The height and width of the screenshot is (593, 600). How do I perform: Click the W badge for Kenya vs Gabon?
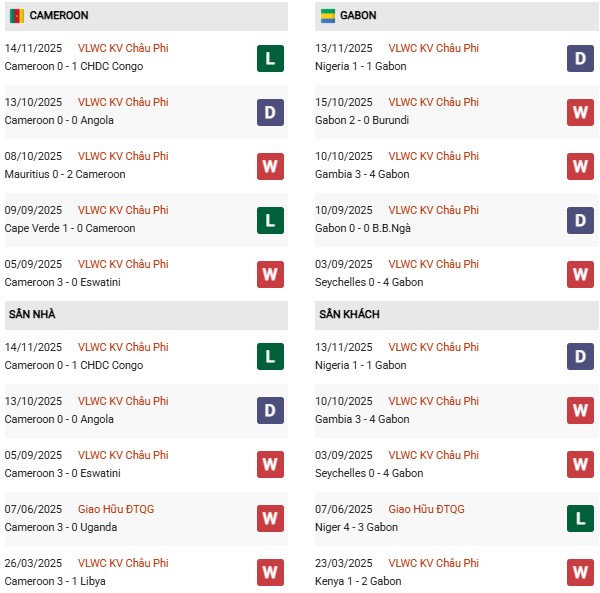pyautogui.click(x=581, y=573)
